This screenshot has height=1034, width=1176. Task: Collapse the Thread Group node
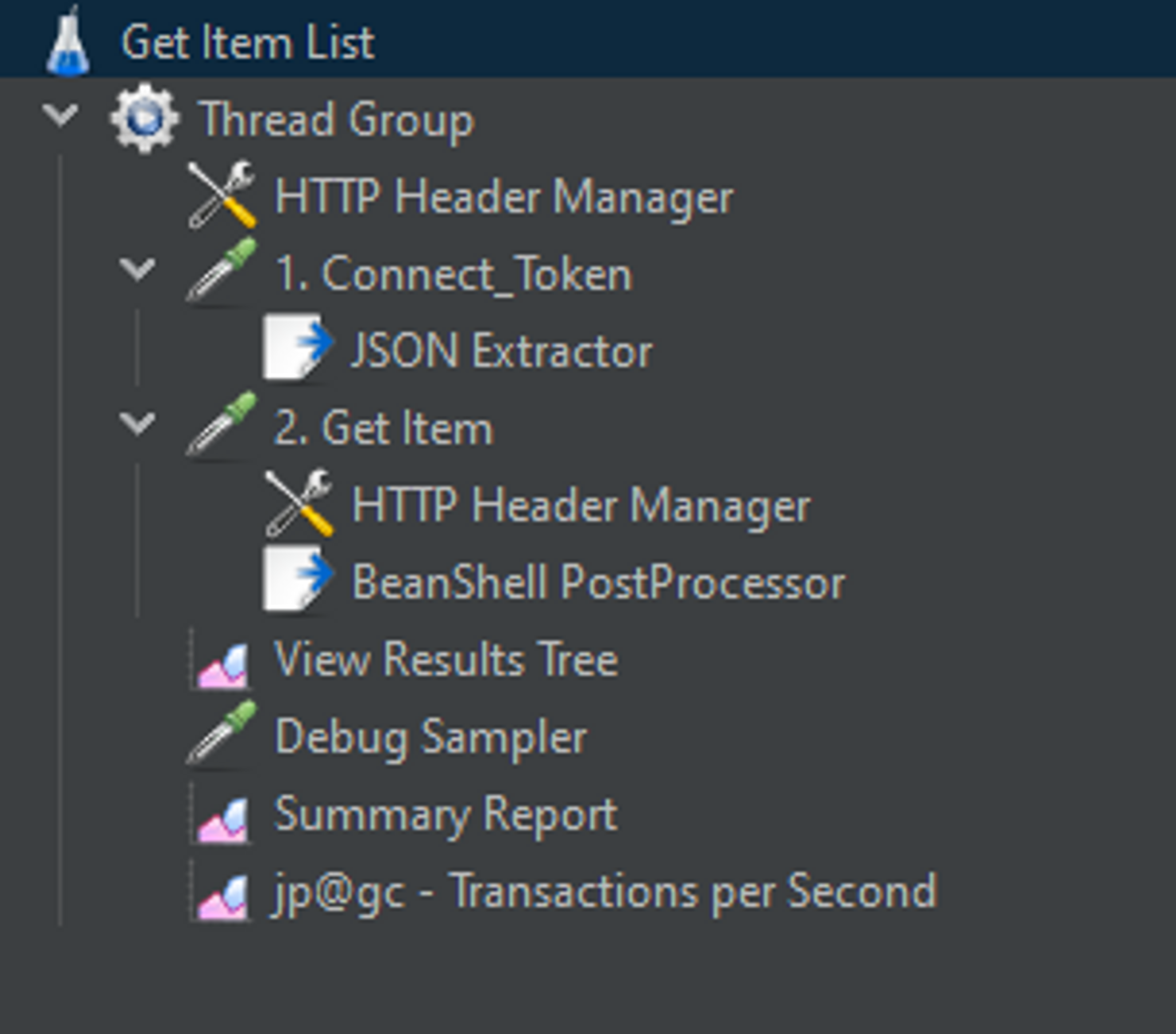click(x=61, y=116)
